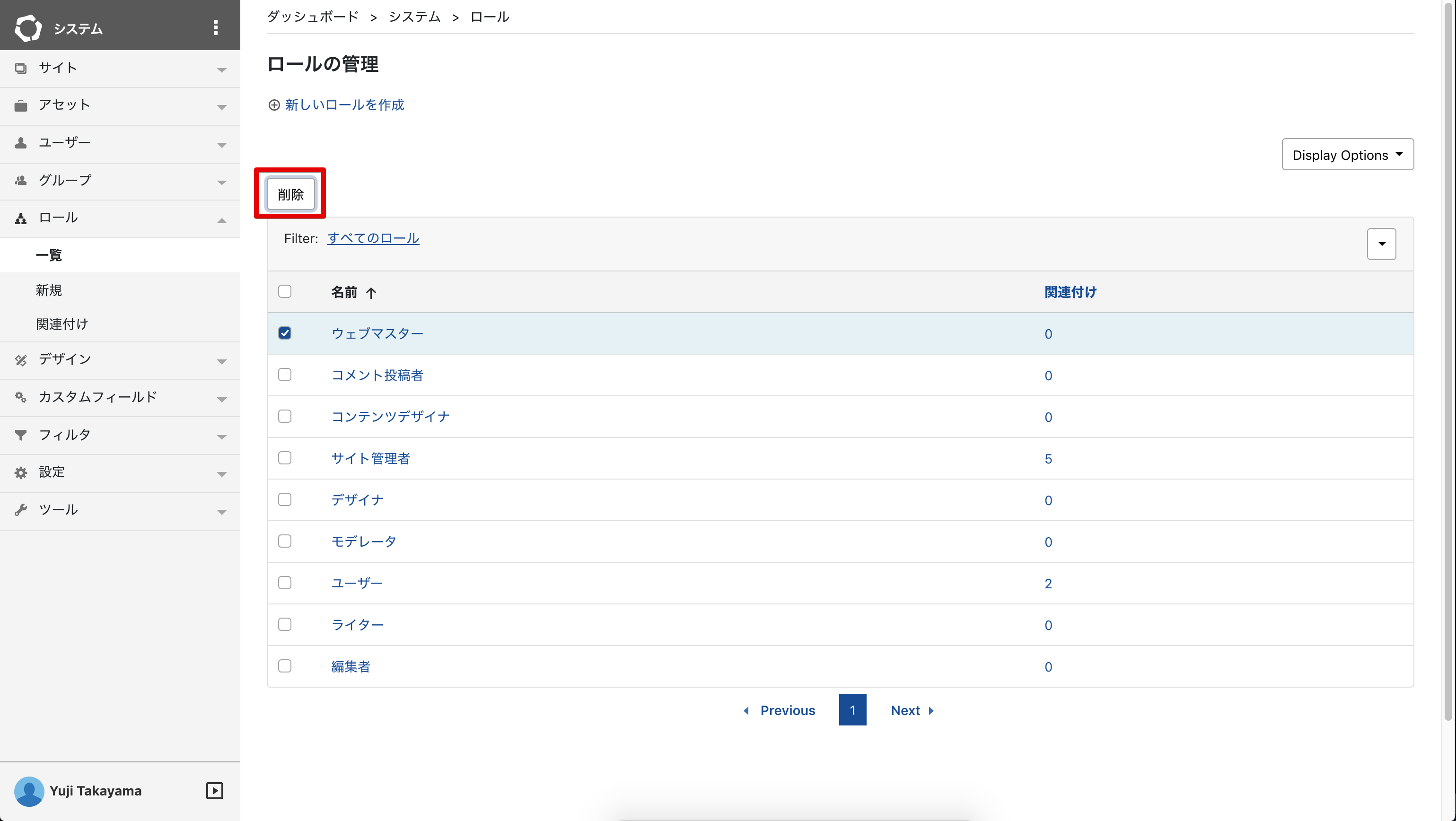
Task: Click the ロール menu icon
Action: [22, 218]
